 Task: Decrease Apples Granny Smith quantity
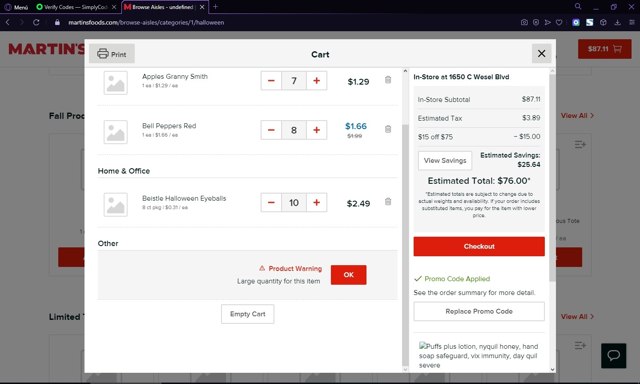[x=271, y=81]
